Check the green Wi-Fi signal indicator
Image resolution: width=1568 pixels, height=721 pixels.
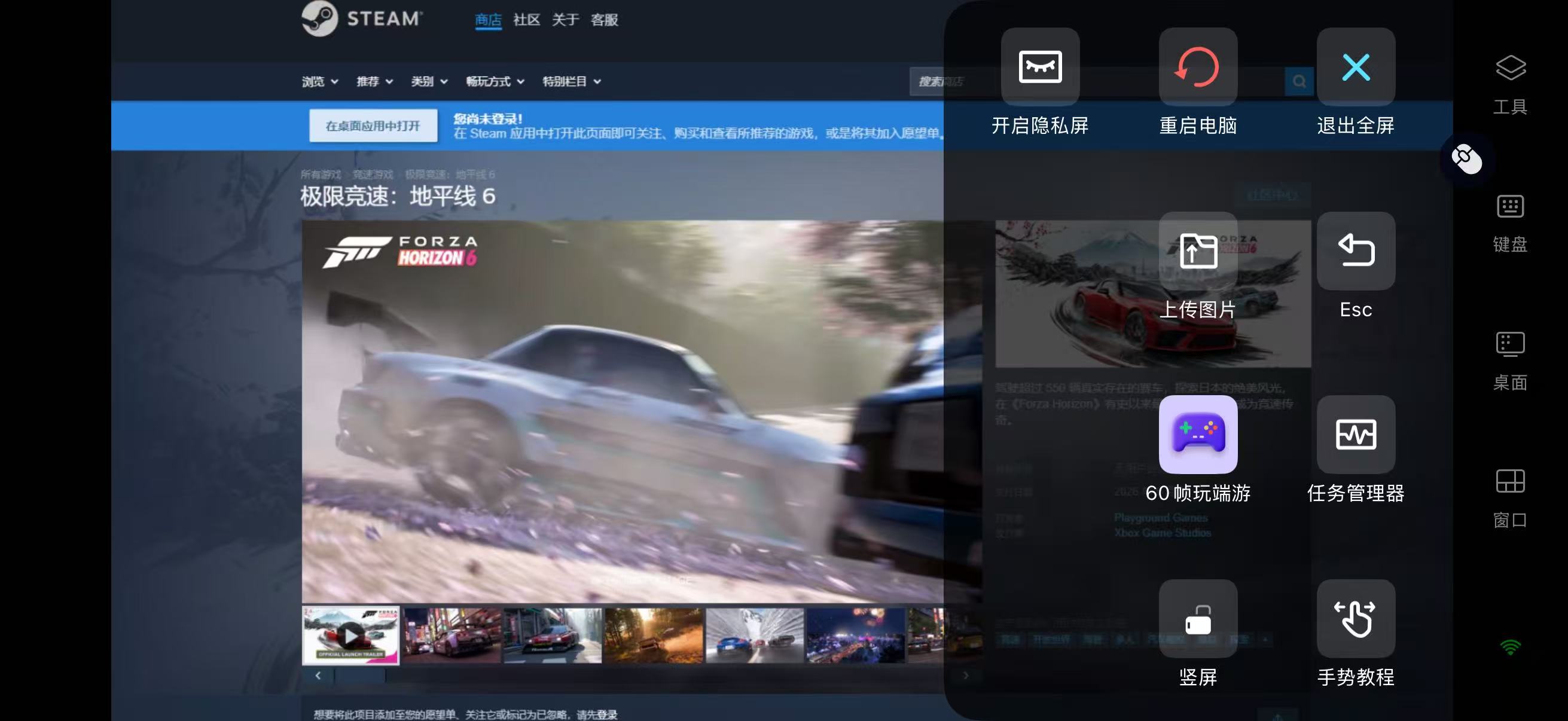[1510, 647]
